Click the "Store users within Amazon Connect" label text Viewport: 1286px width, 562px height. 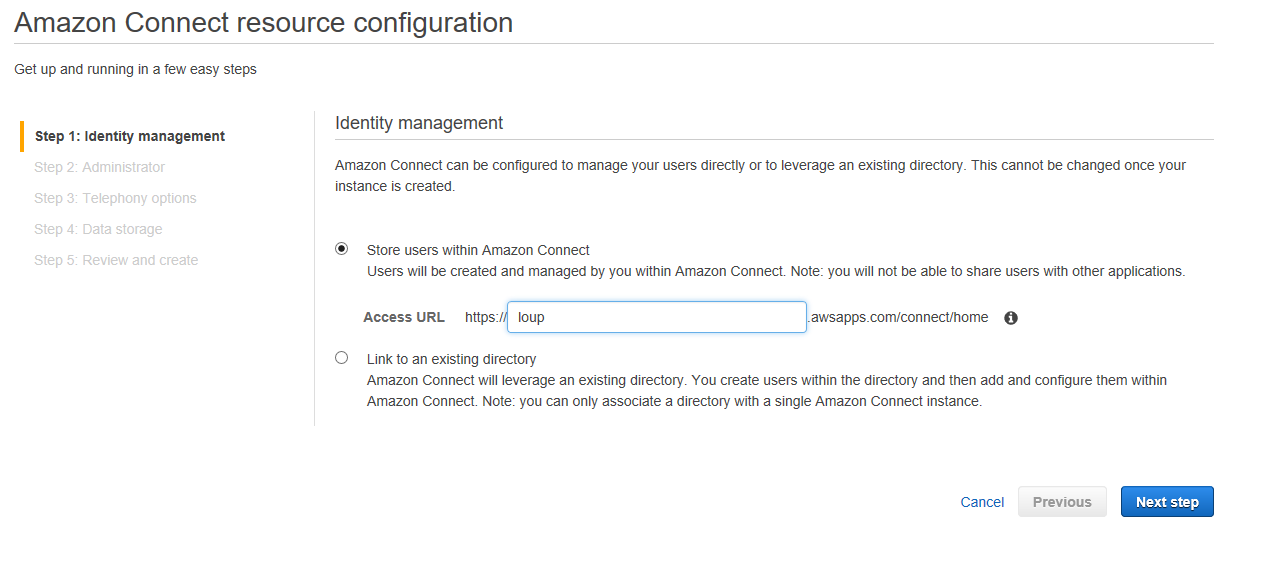(x=478, y=250)
